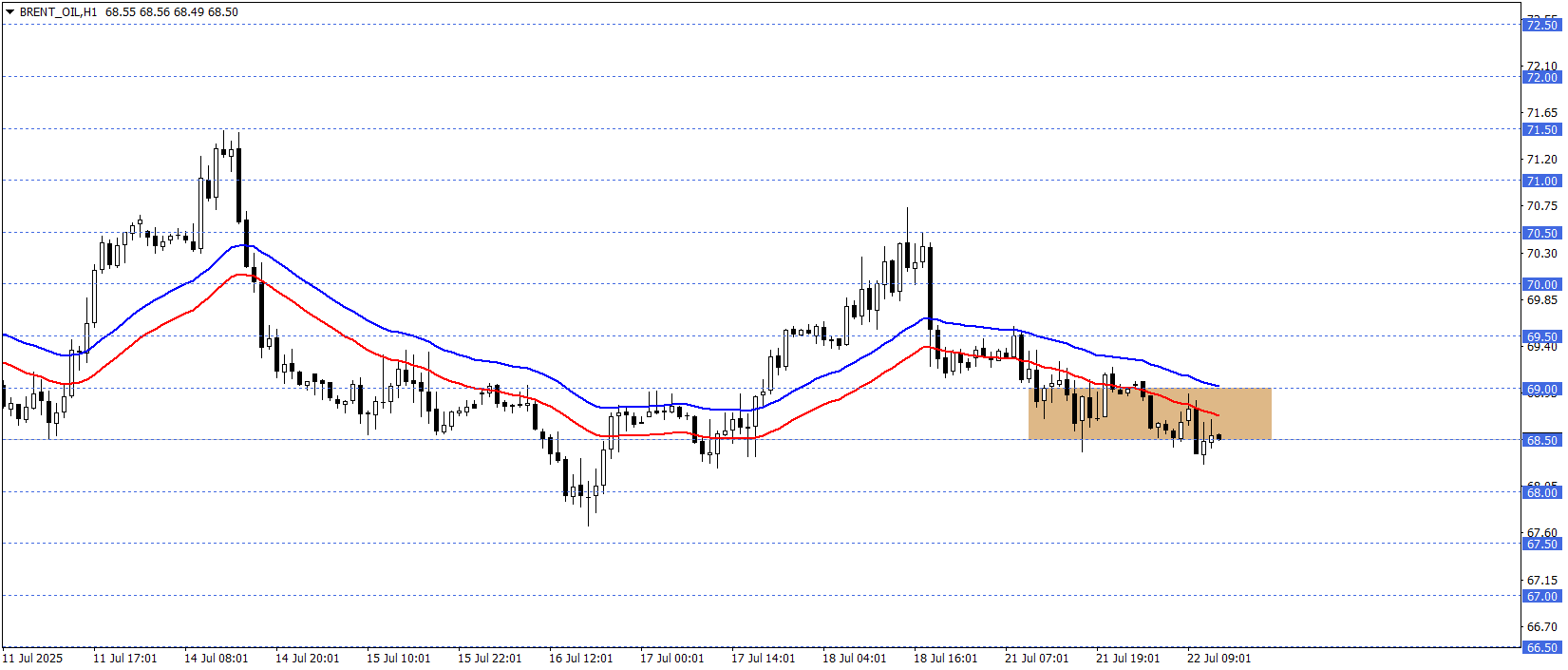Click the 22 Jul 09:01 time label
The height and width of the screenshot is (670, 1568).
tap(1219, 659)
